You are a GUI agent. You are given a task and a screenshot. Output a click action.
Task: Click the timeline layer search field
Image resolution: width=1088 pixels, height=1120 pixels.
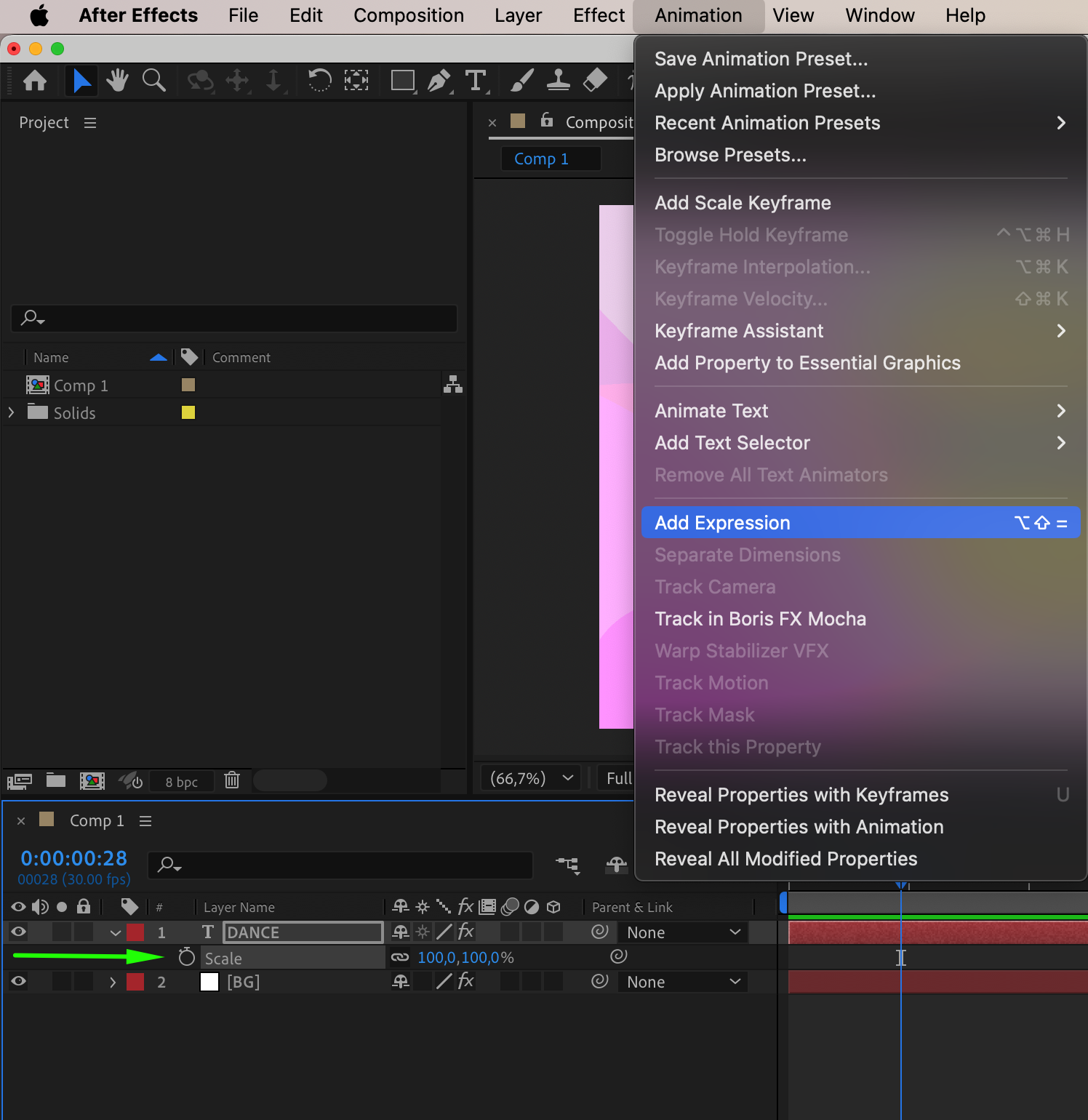340,865
